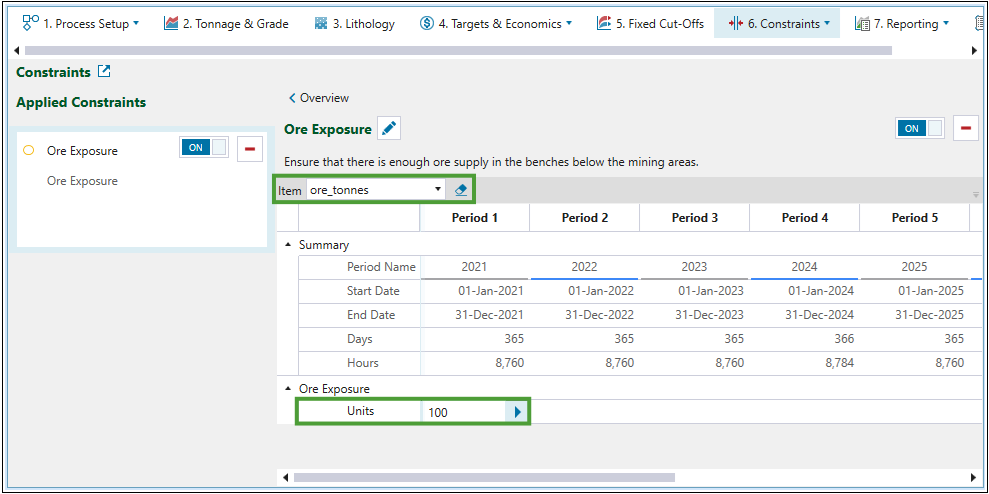989x494 pixels.
Task: Click the eraser icon to clear the Item
Action: pyautogui.click(x=460, y=190)
